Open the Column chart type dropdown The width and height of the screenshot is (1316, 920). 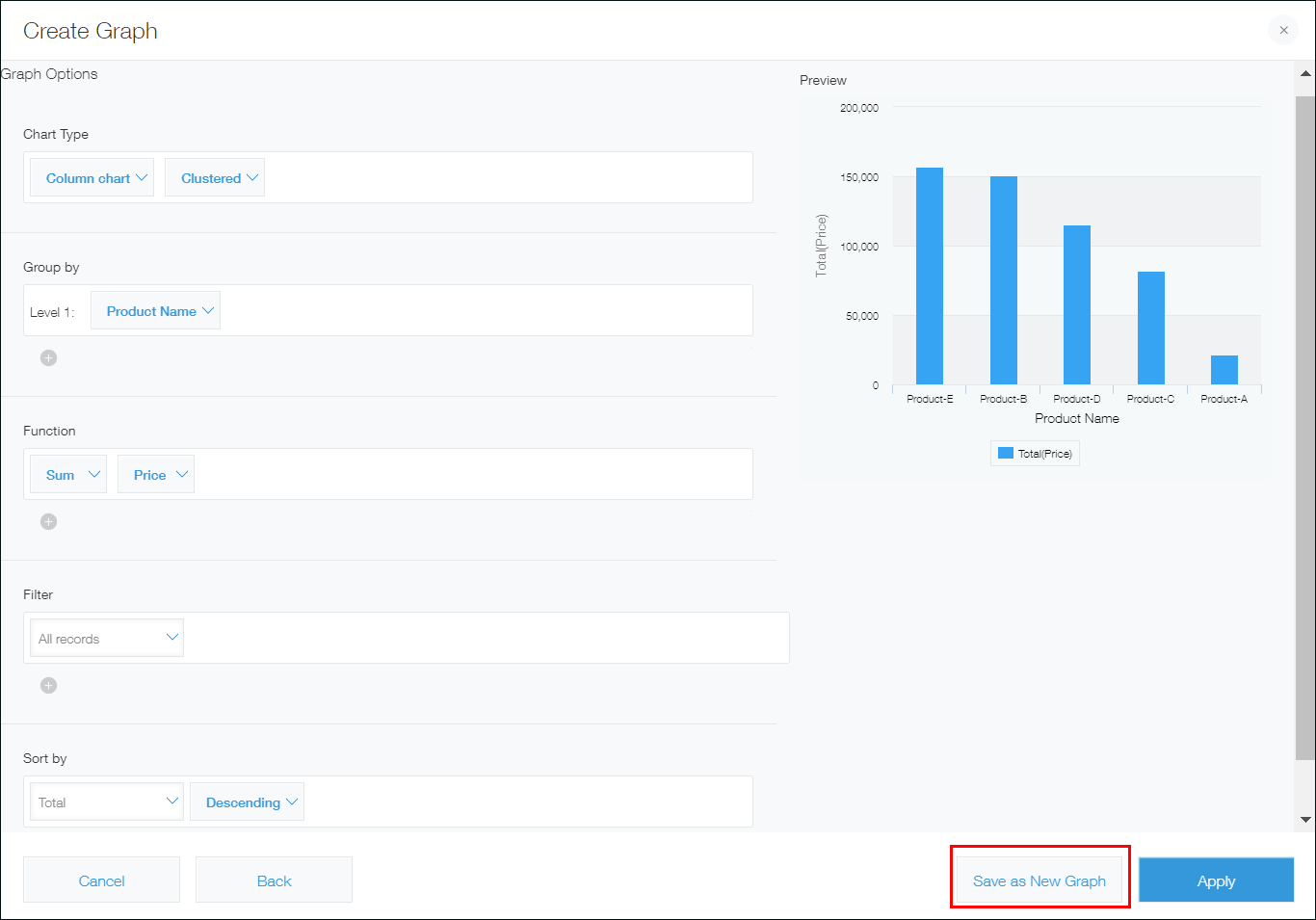(92, 178)
